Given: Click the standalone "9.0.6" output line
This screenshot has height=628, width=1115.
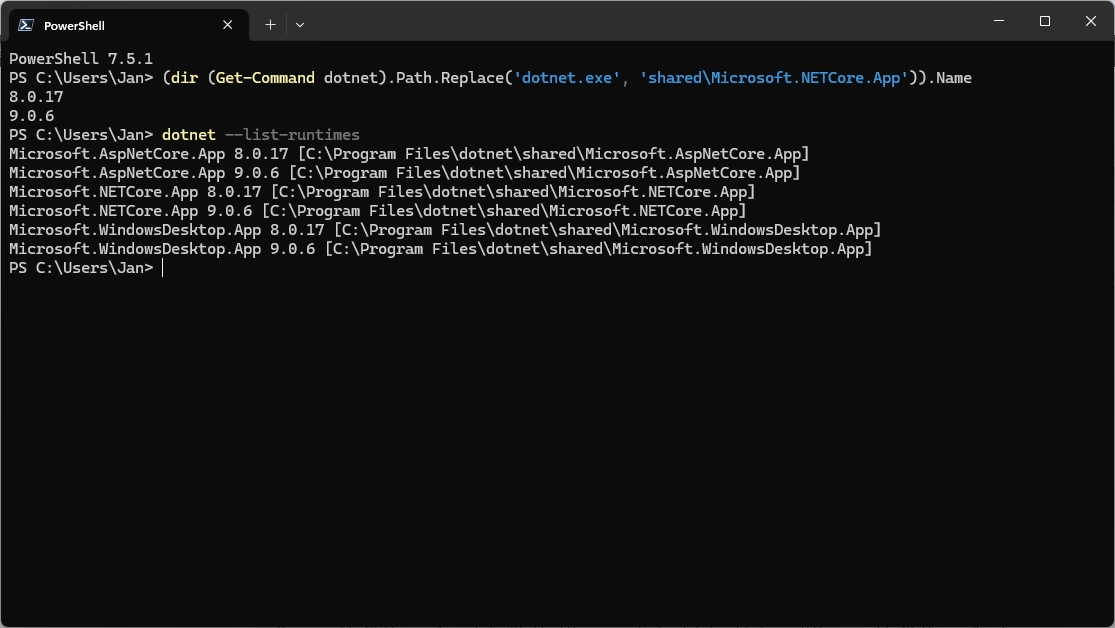Looking at the screenshot, I should [x=31, y=116].
